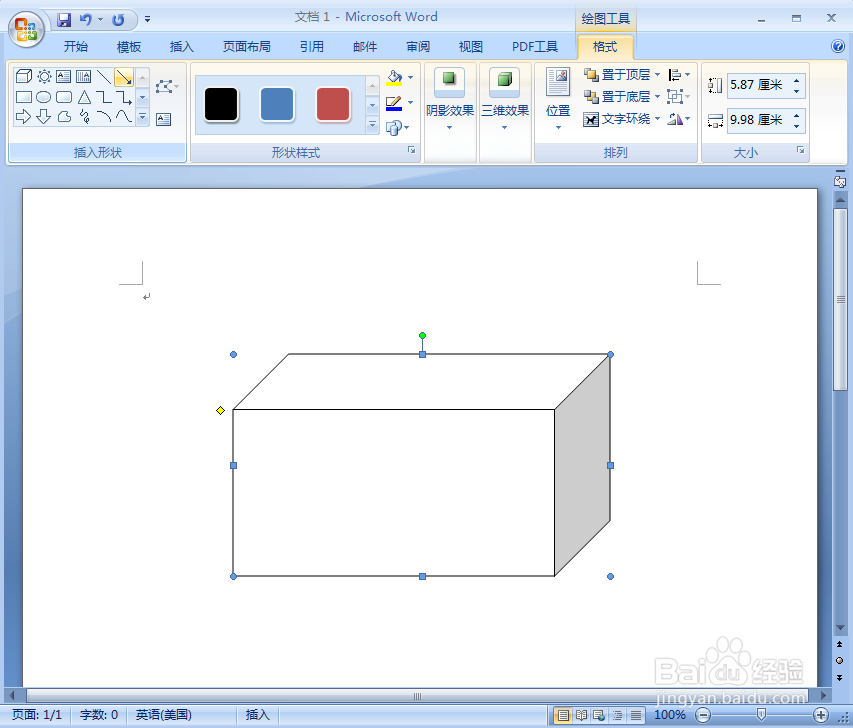Open the Shadow Effects dropdown

click(450, 113)
